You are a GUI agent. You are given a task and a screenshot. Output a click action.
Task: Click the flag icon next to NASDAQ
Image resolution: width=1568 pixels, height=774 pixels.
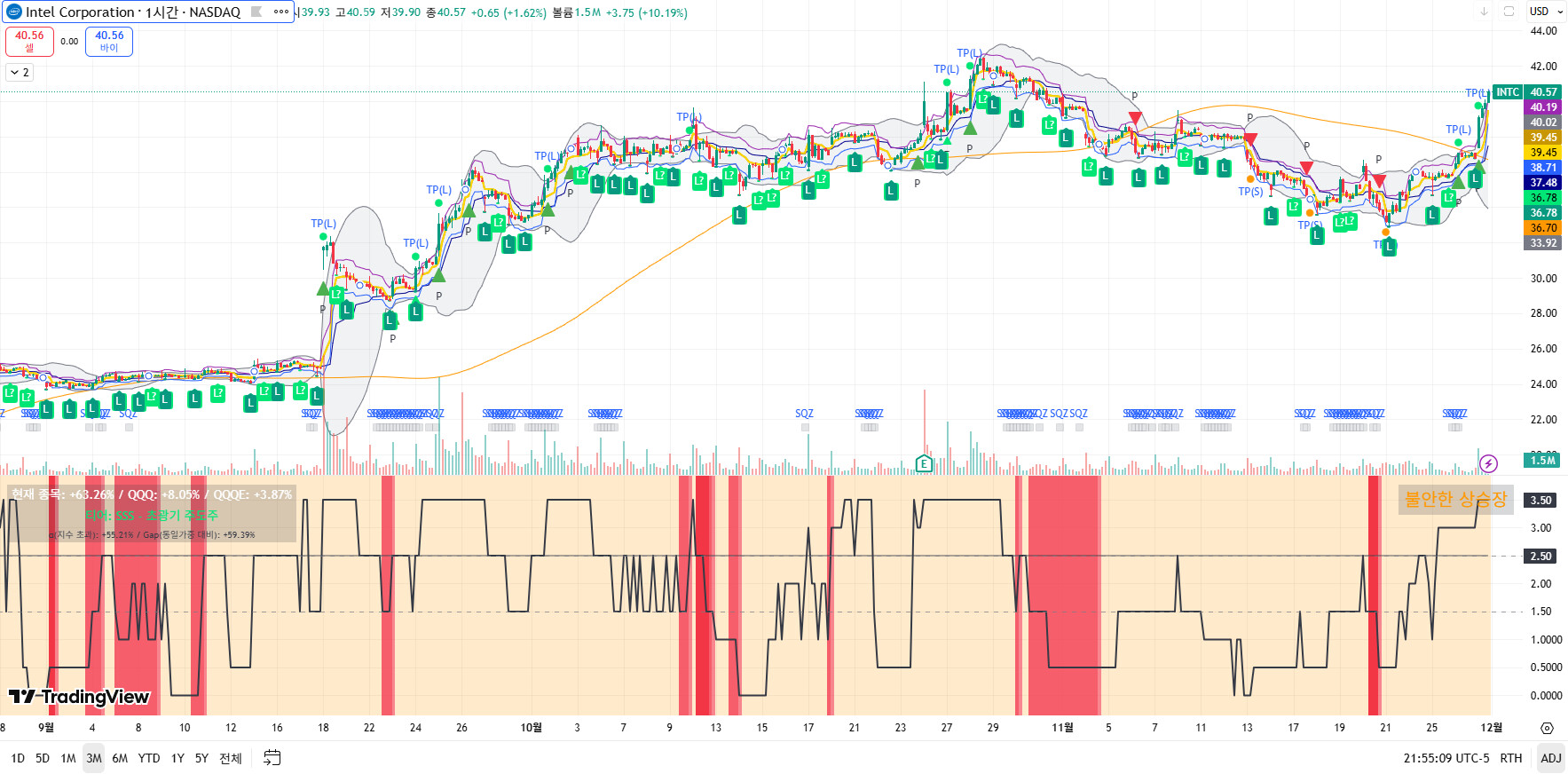(256, 12)
